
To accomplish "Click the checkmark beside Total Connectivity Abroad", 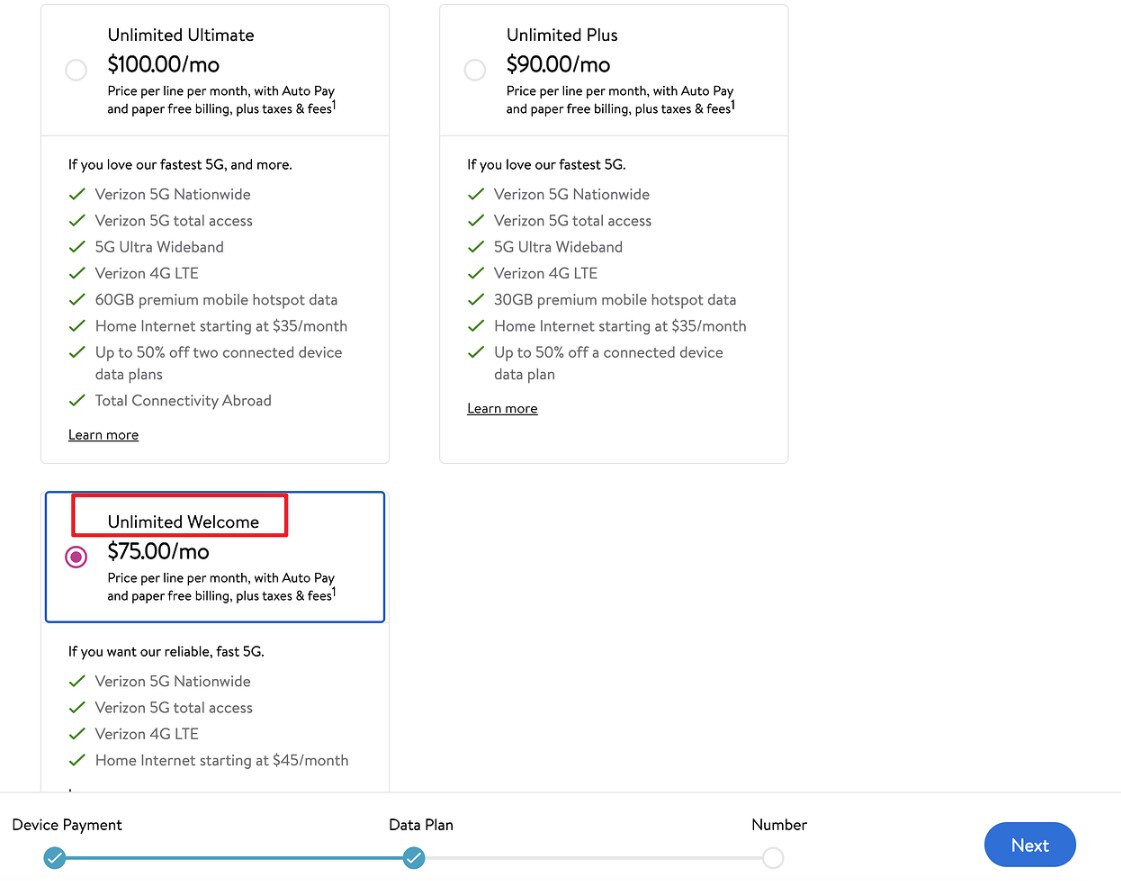I will coord(77,401).
